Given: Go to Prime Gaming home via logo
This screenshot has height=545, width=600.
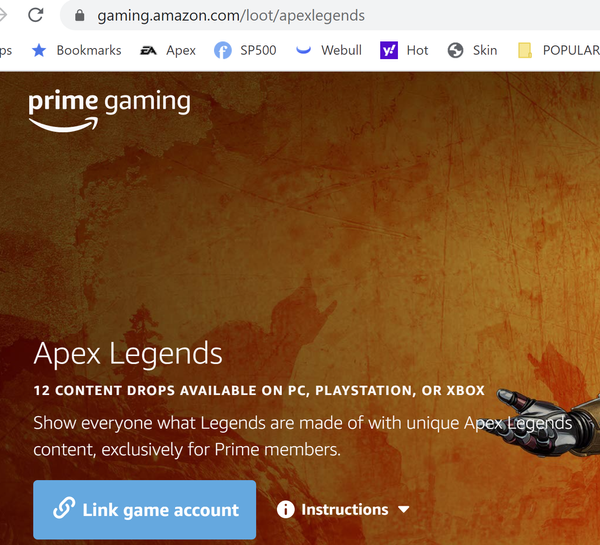Looking at the screenshot, I should (109, 111).
